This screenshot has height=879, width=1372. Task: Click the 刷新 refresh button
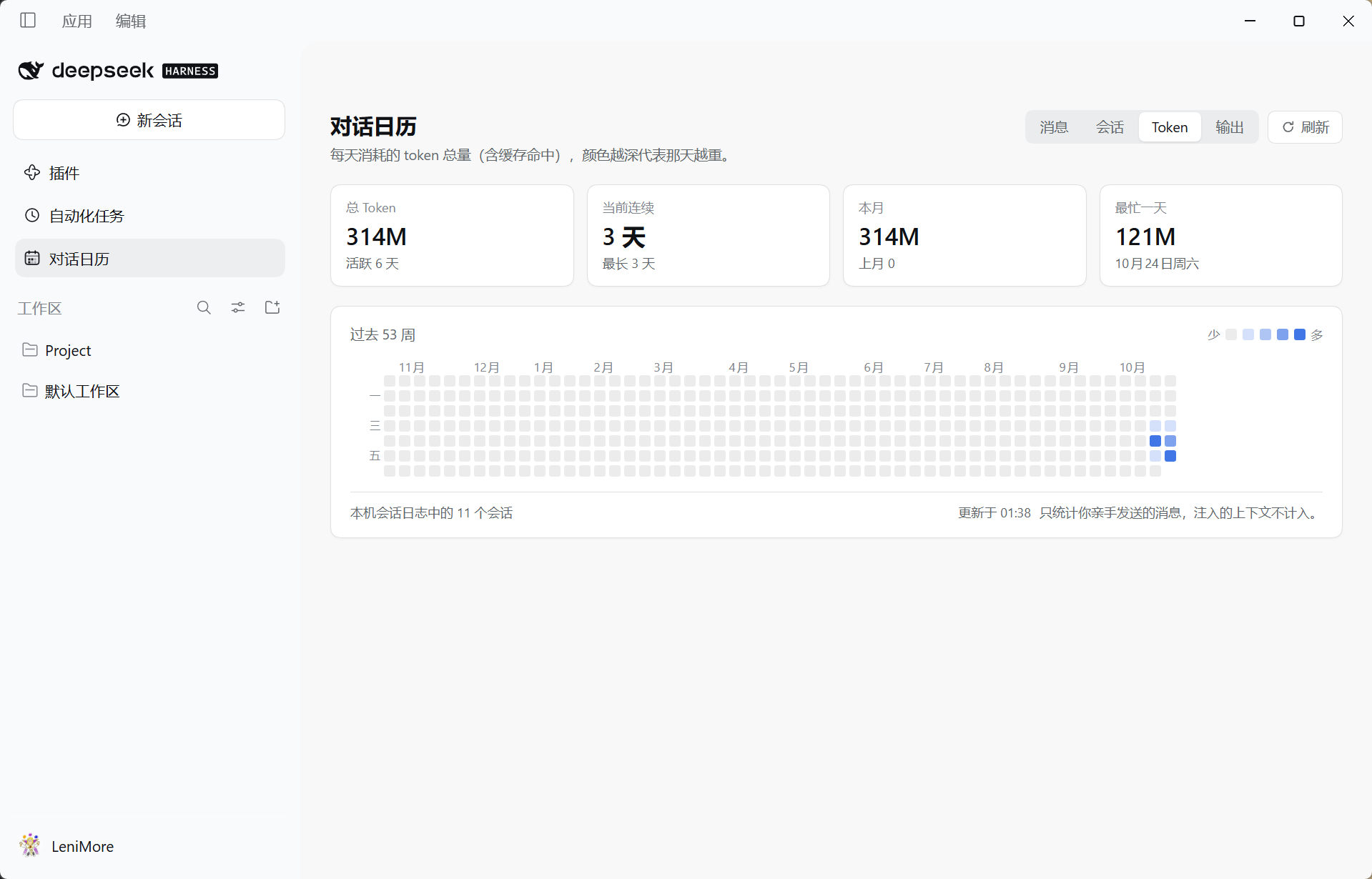1305,127
